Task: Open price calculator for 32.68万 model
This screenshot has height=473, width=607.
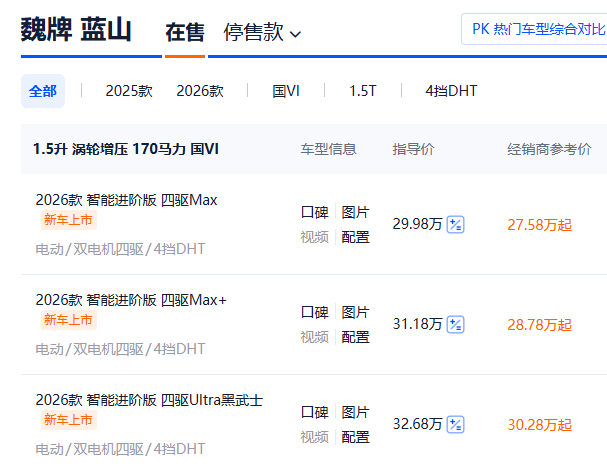Action: point(455,424)
